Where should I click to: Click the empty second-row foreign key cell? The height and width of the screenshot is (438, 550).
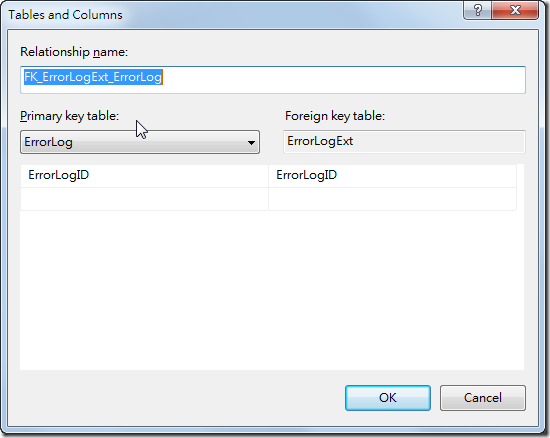393,199
